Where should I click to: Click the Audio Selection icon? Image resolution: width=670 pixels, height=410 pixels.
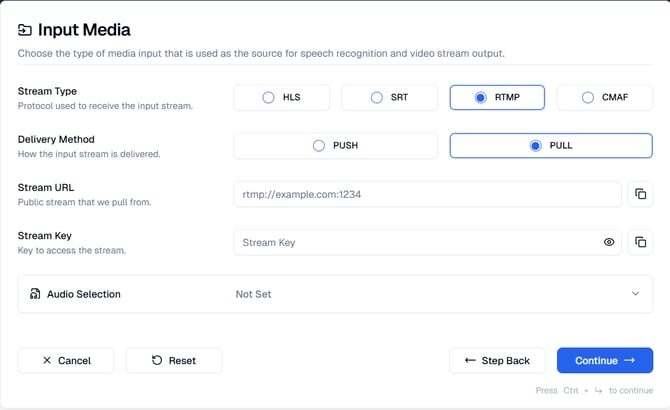[36, 294]
